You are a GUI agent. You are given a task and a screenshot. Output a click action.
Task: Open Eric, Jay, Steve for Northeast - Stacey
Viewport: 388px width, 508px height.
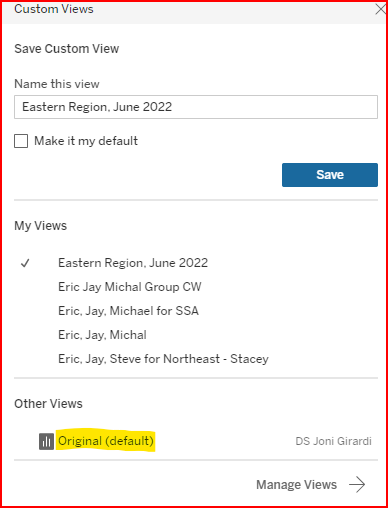[163, 359]
